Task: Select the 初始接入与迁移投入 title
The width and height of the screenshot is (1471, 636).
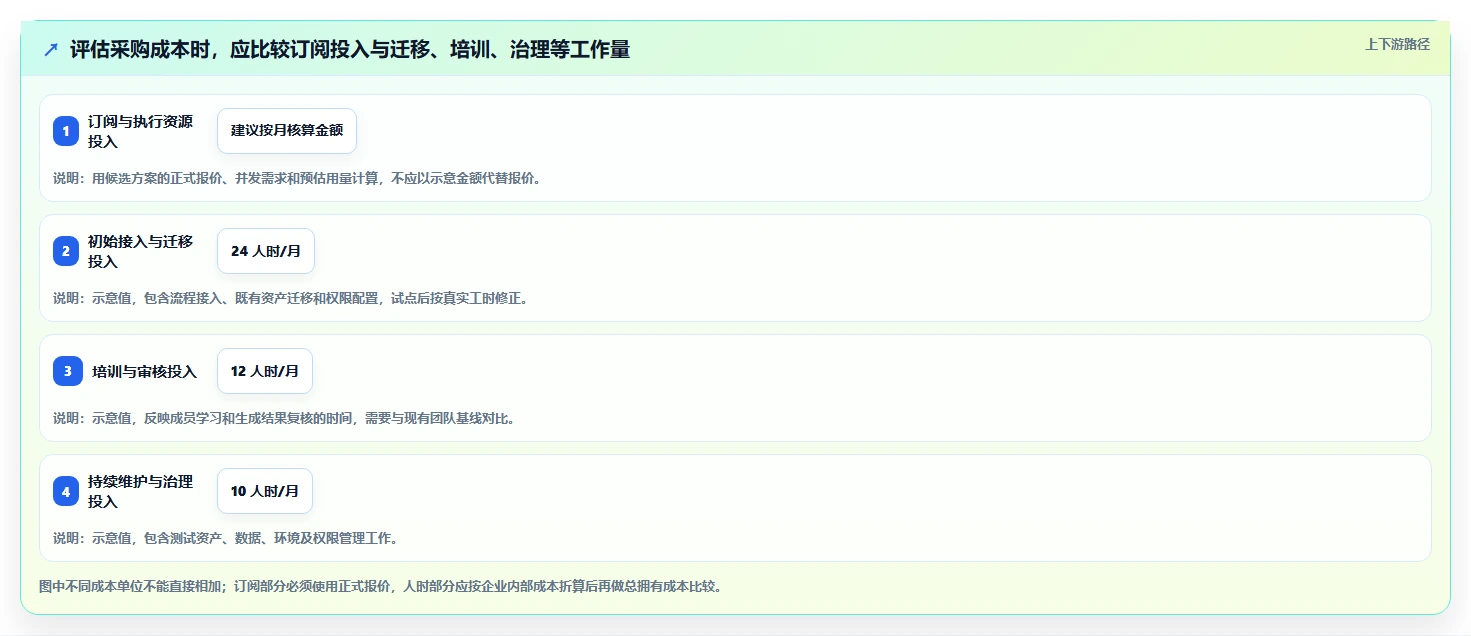Action: pos(141,251)
